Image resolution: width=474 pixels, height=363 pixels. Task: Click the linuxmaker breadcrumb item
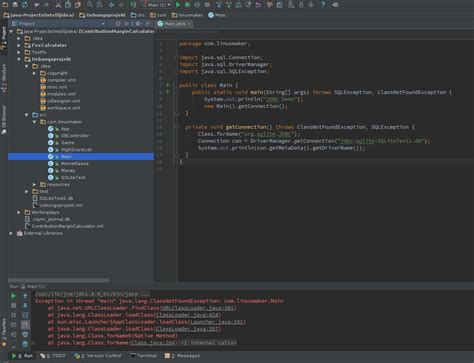(187, 15)
